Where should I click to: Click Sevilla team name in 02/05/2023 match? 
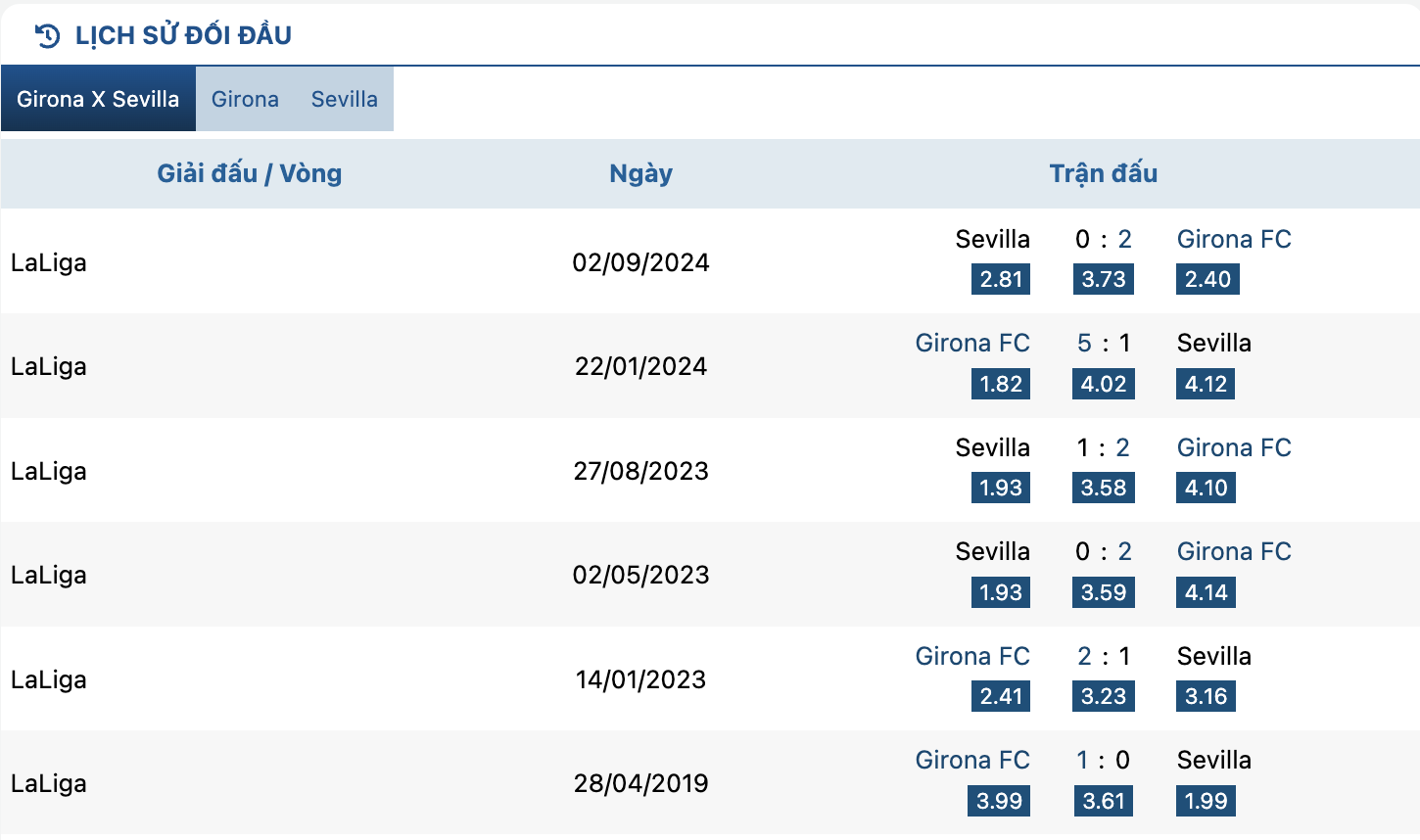click(993, 551)
